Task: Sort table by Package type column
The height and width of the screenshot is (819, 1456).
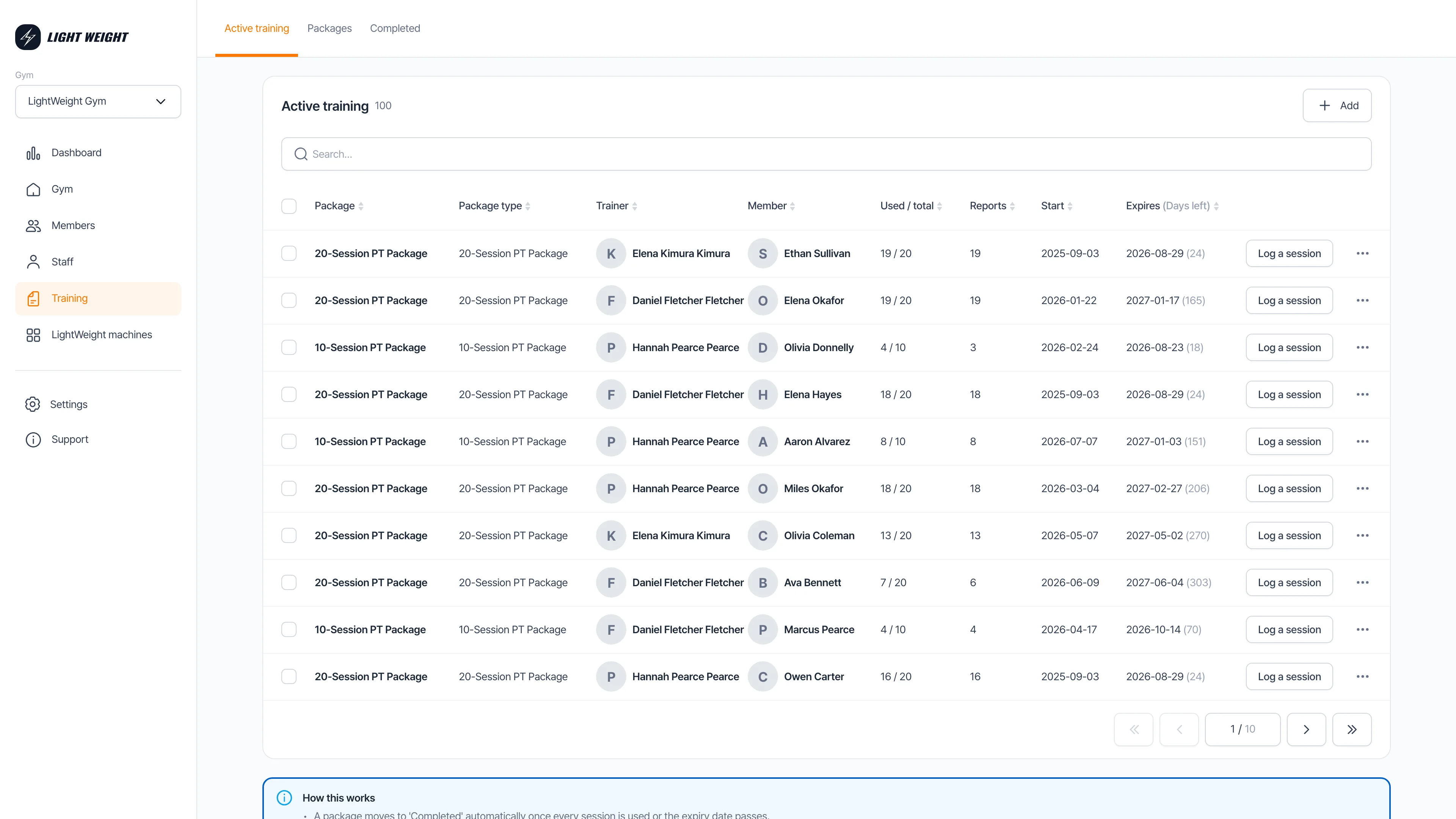Action: point(494,206)
